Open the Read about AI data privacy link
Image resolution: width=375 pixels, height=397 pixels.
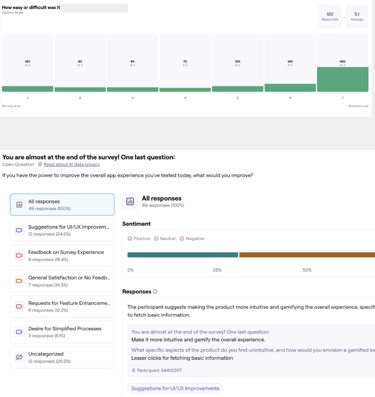coord(72,164)
